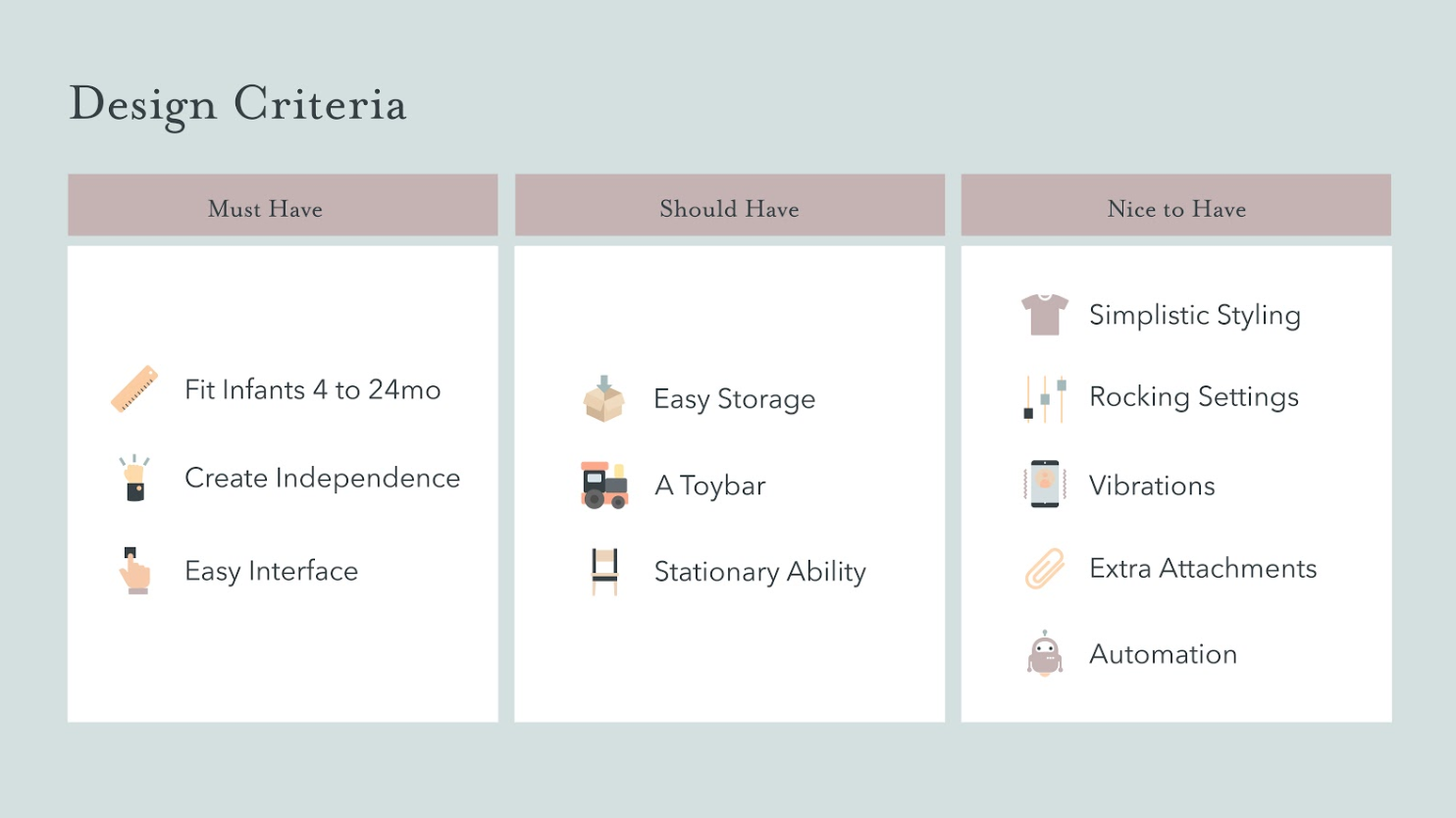
Task: Click the Rocking Settings text
Action: click(x=1194, y=397)
